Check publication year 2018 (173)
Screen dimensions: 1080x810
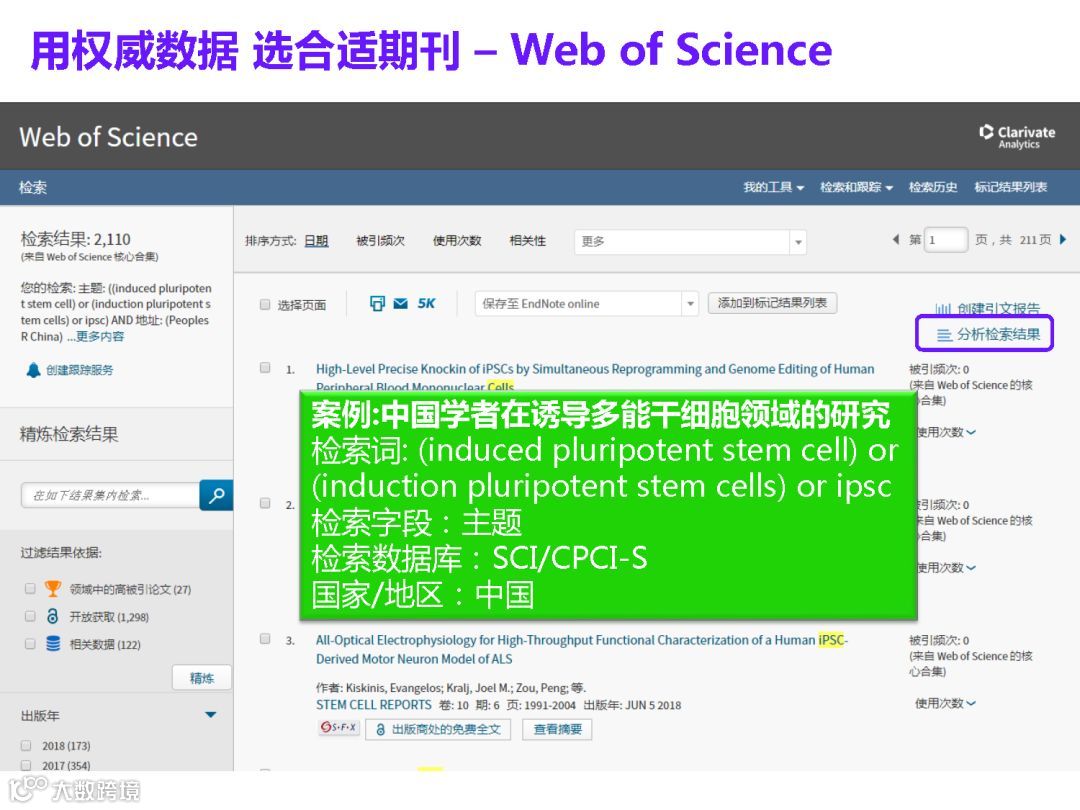click(x=26, y=745)
